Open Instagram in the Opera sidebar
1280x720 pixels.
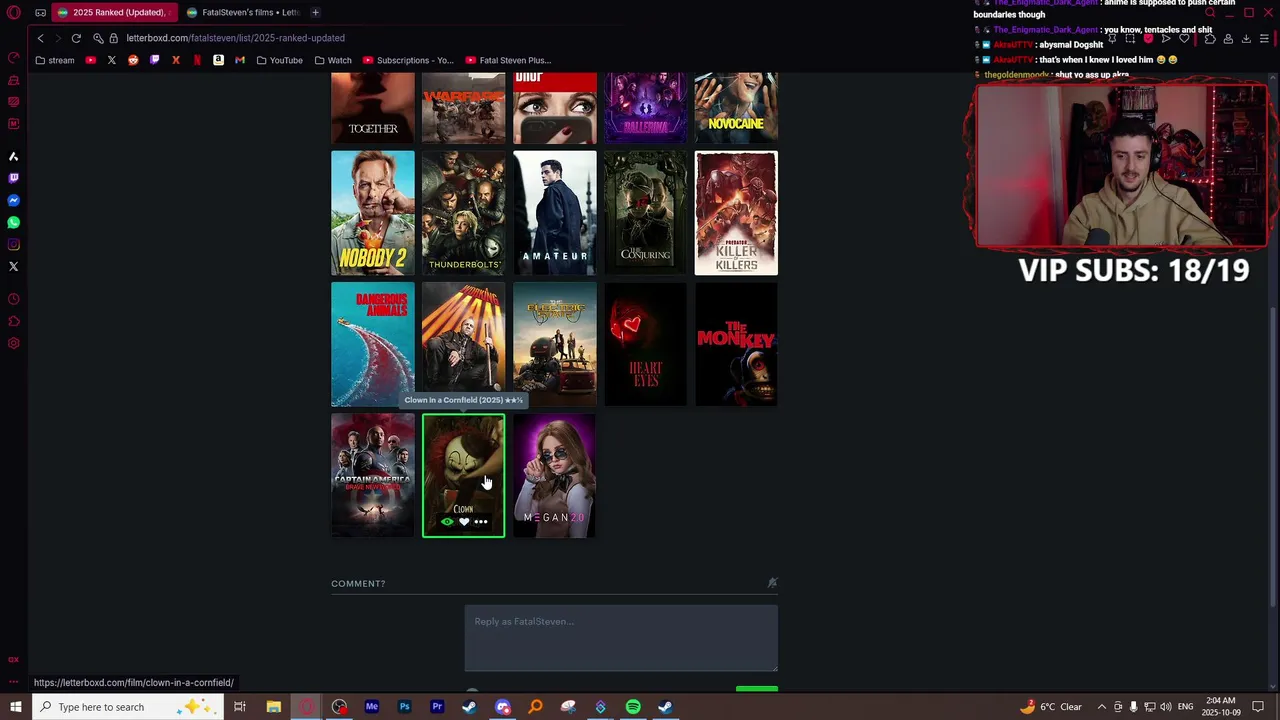click(14, 245)
